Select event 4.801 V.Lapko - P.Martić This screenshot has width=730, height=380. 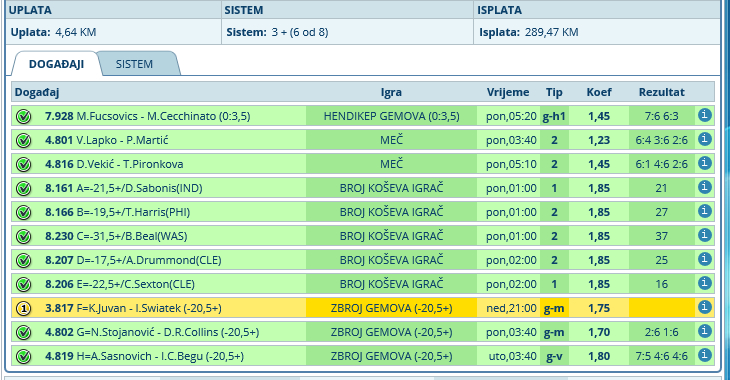tap(107, 140)
